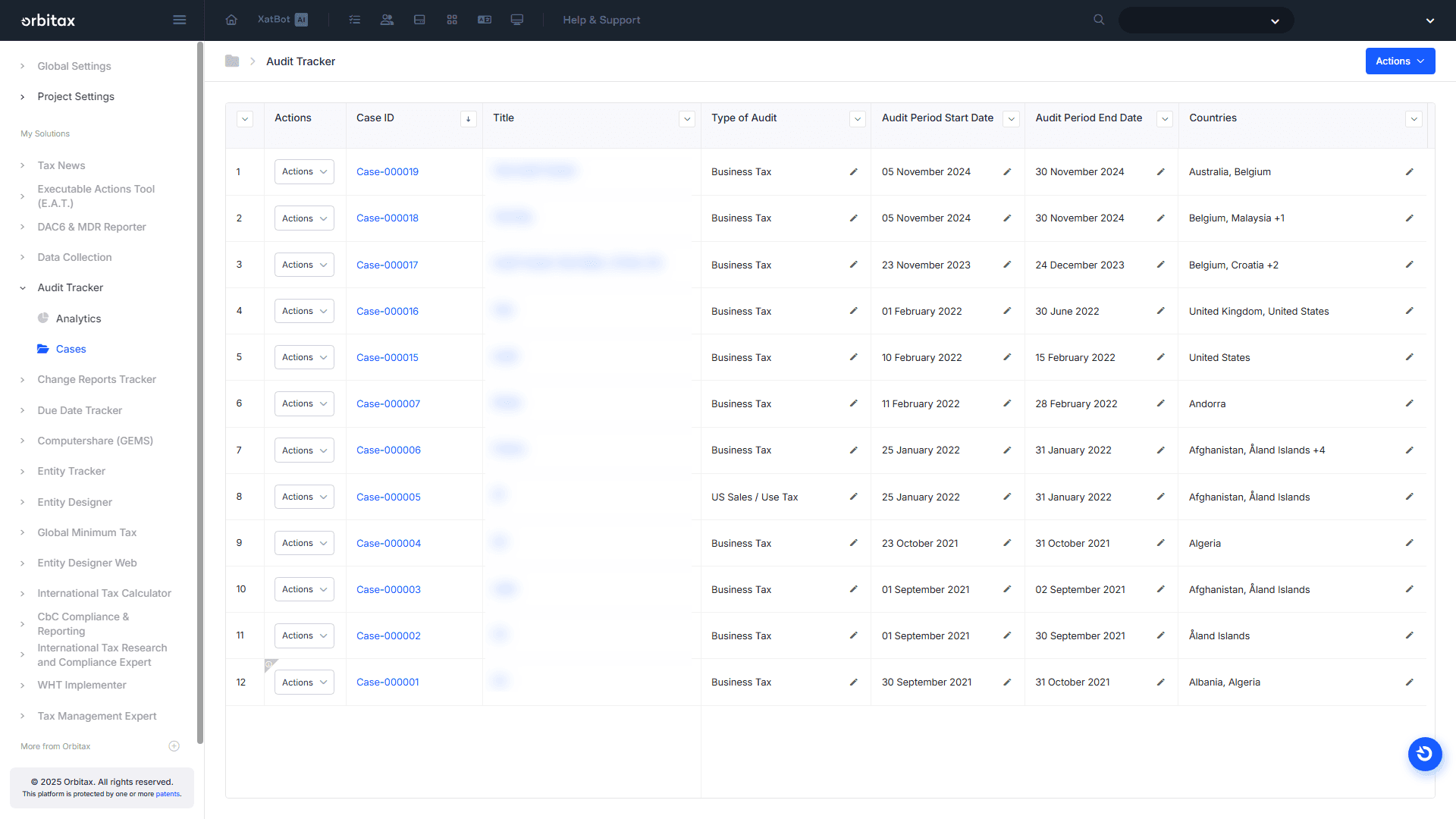
Task: Go to home via the house icon
Action: [231, 20]
